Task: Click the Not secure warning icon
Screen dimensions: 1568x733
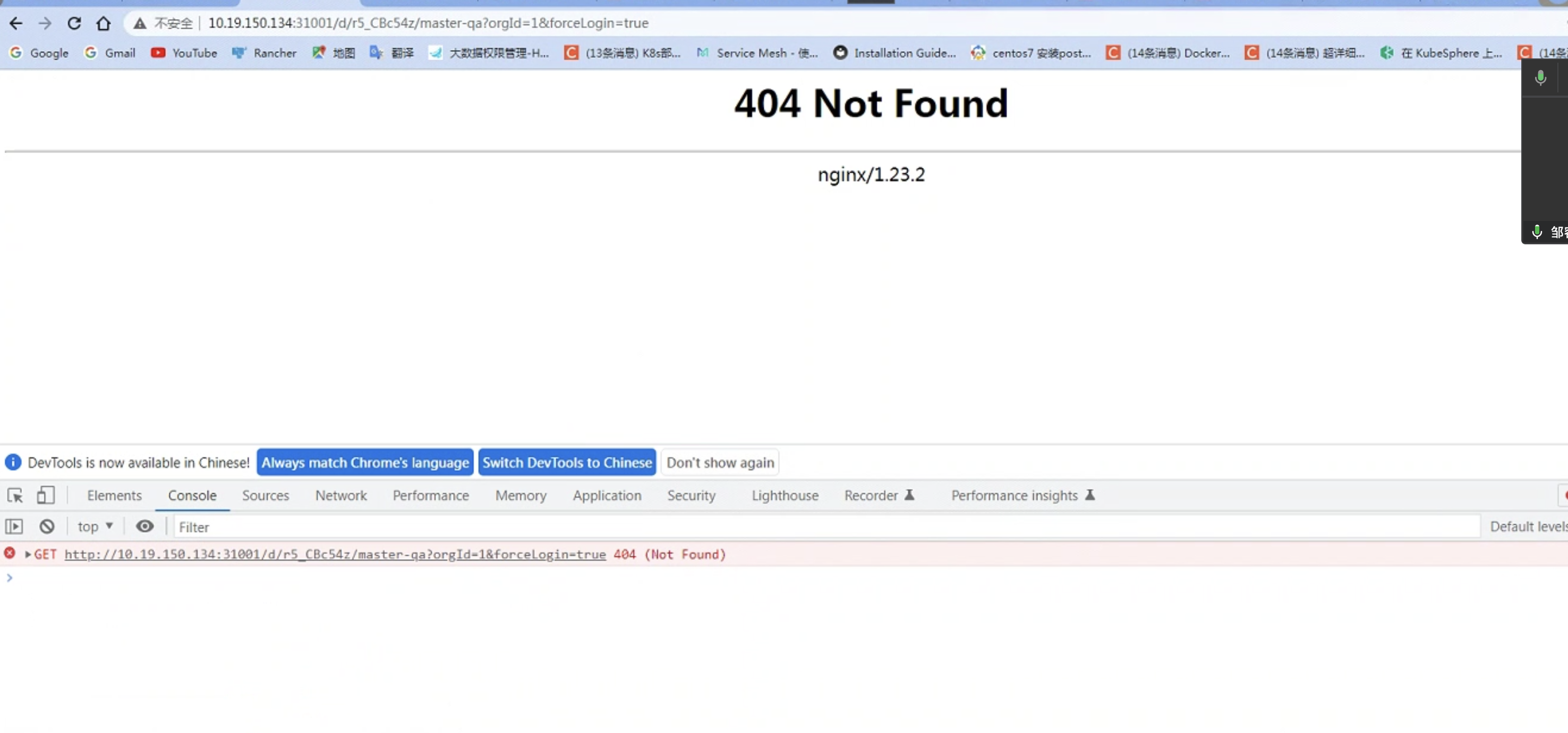Action: (139, 23)
